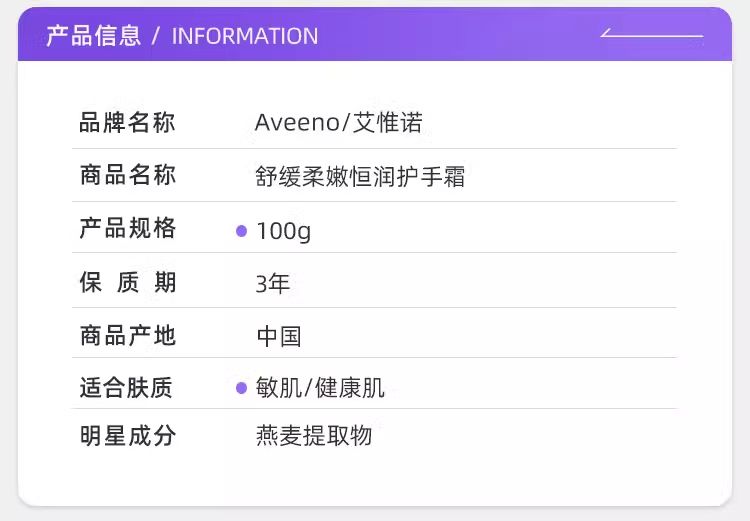Click the 产品规格 label
The image size is (750, 521).
click(x=127, y=229)
